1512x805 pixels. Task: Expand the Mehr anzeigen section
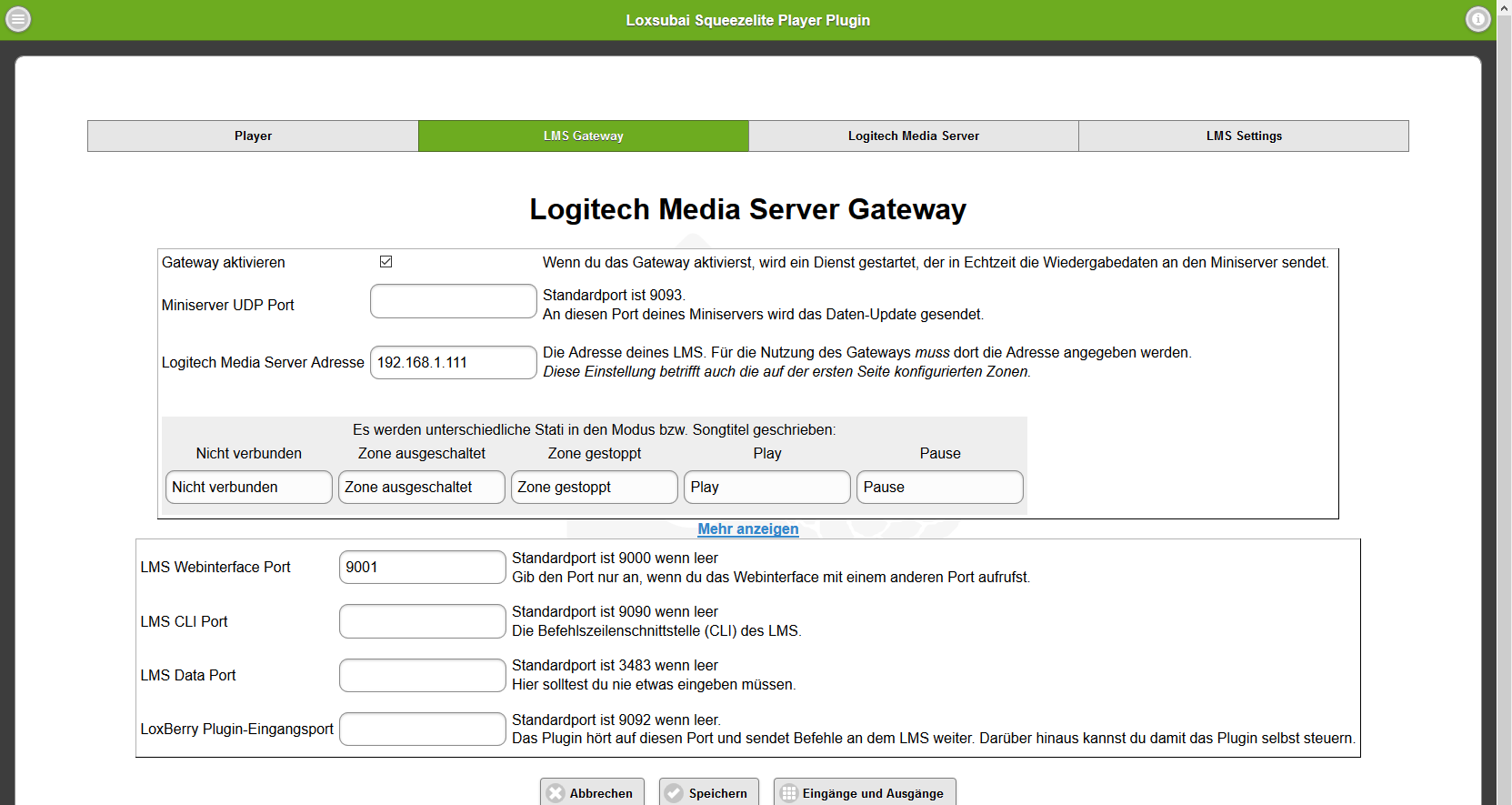(748, 528)
